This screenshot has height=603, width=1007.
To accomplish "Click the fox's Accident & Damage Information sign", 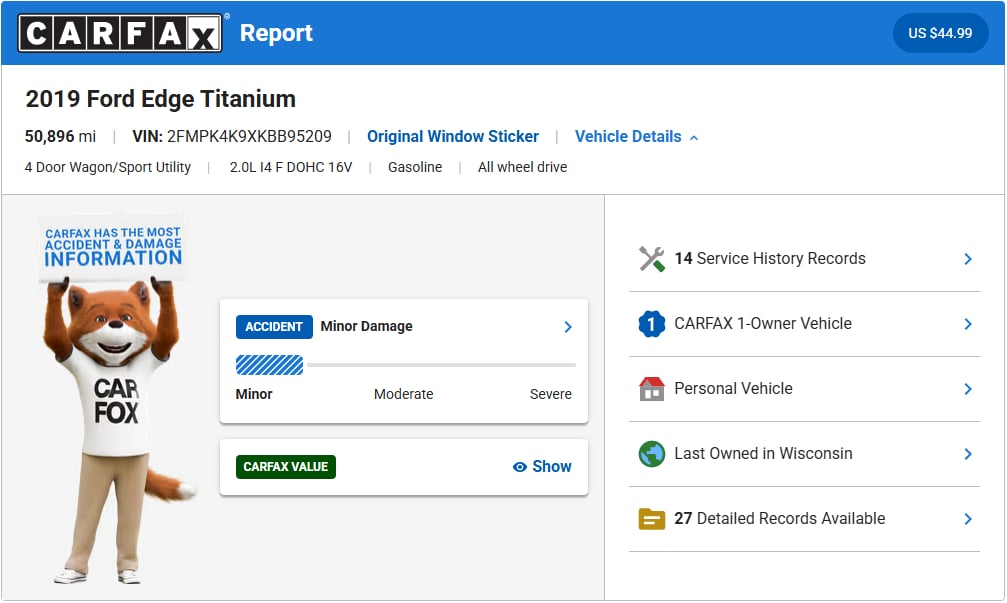I will (113, 247).
